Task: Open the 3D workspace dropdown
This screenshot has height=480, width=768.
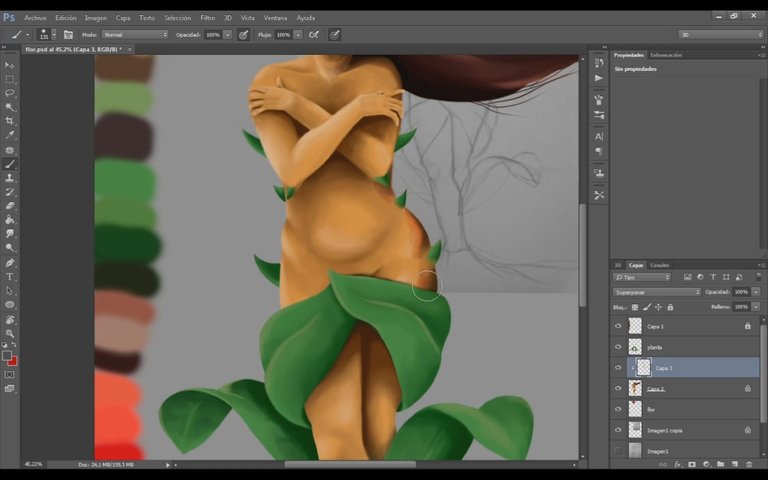Action: point(721,35)
